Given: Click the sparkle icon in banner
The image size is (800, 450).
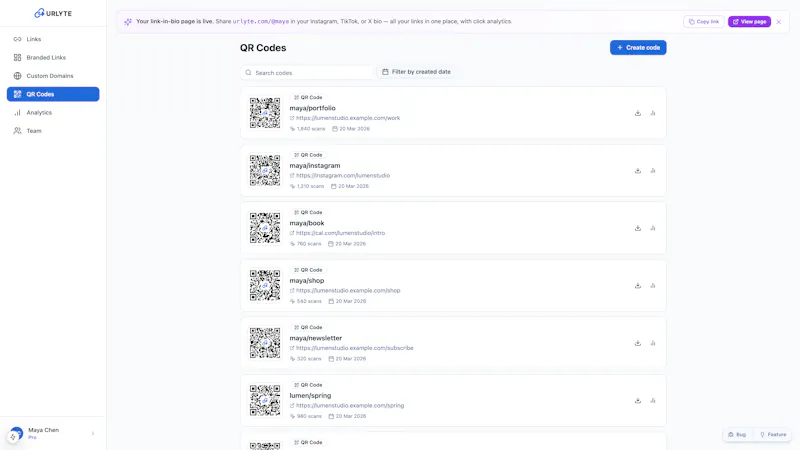Looking at the screenshot, I should [x=128, y=22].
